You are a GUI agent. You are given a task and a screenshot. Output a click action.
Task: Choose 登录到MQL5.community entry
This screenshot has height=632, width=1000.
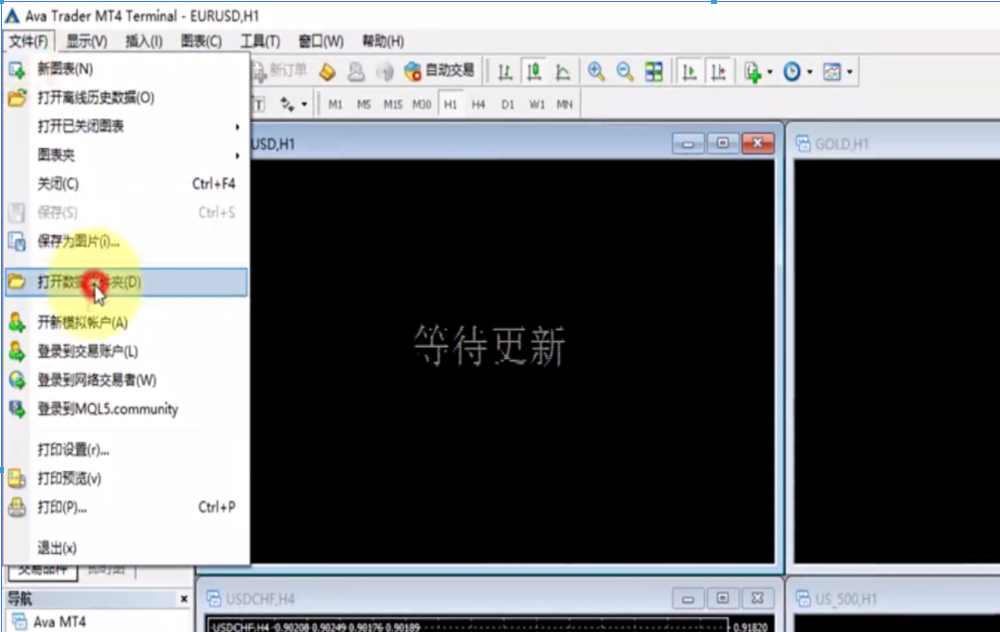tap(126, 409)
